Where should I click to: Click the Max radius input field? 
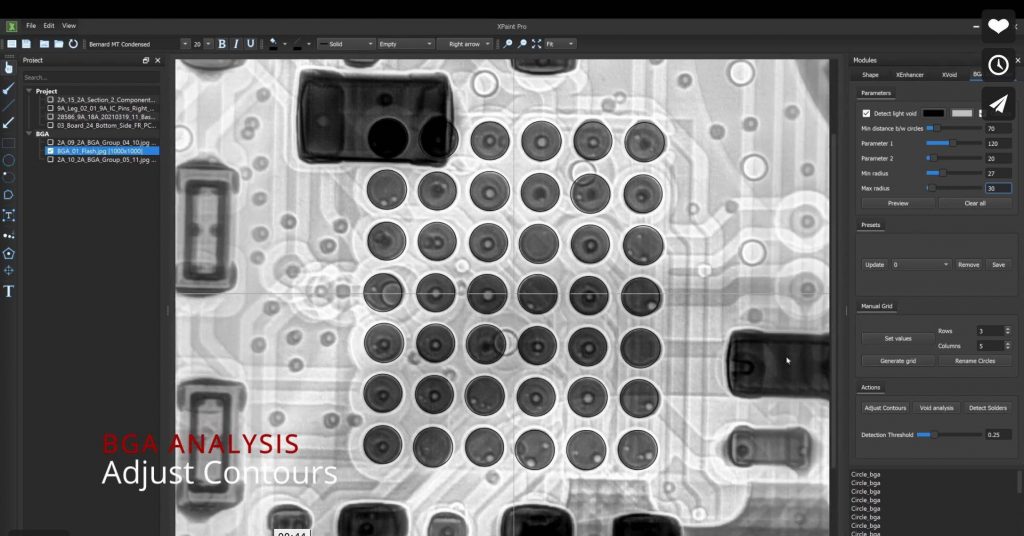click(997, 188)
